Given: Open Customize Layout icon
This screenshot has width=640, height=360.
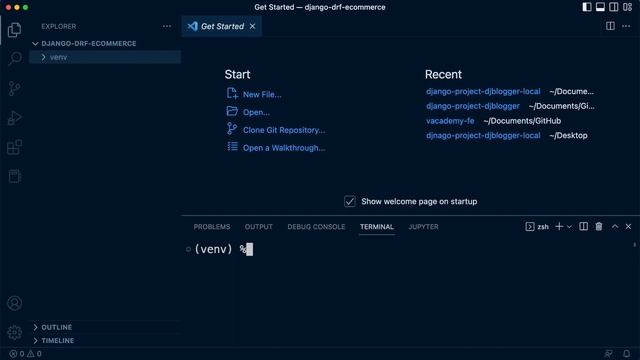Looking at the screenshot, I should pyautogui.click(x=628, y=7).
